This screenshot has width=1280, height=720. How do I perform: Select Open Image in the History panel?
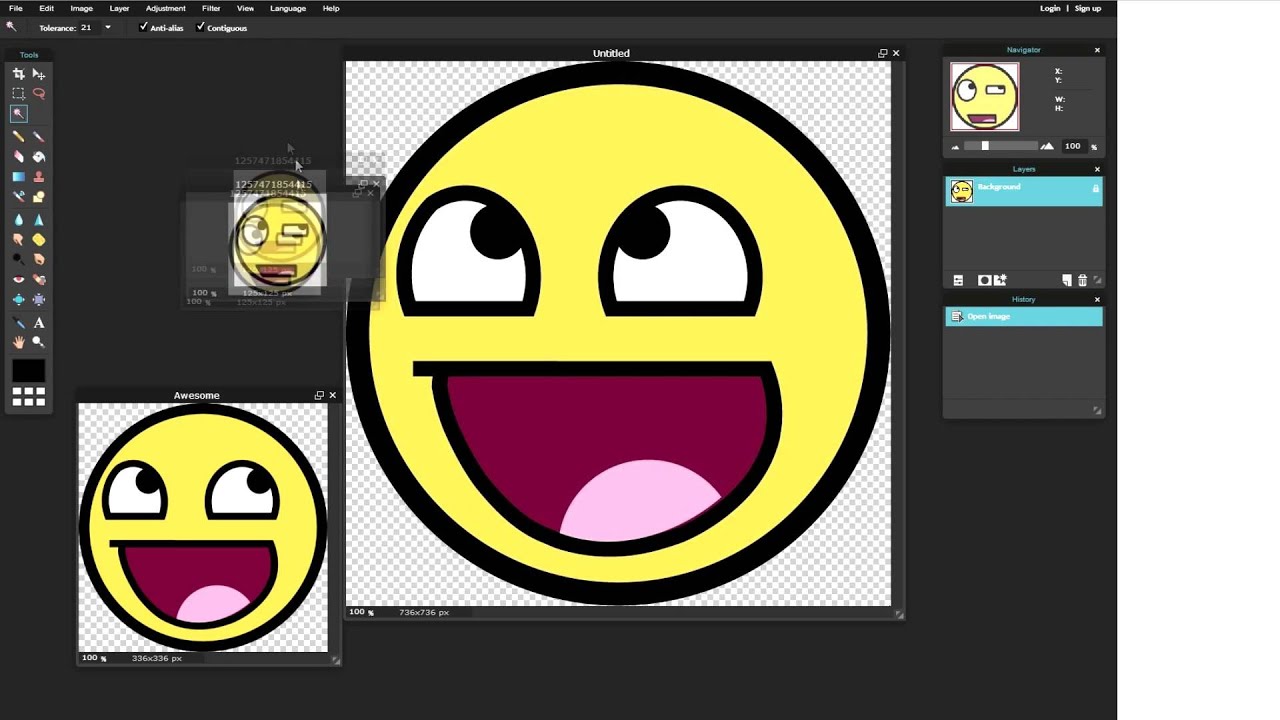click(988, 316)
